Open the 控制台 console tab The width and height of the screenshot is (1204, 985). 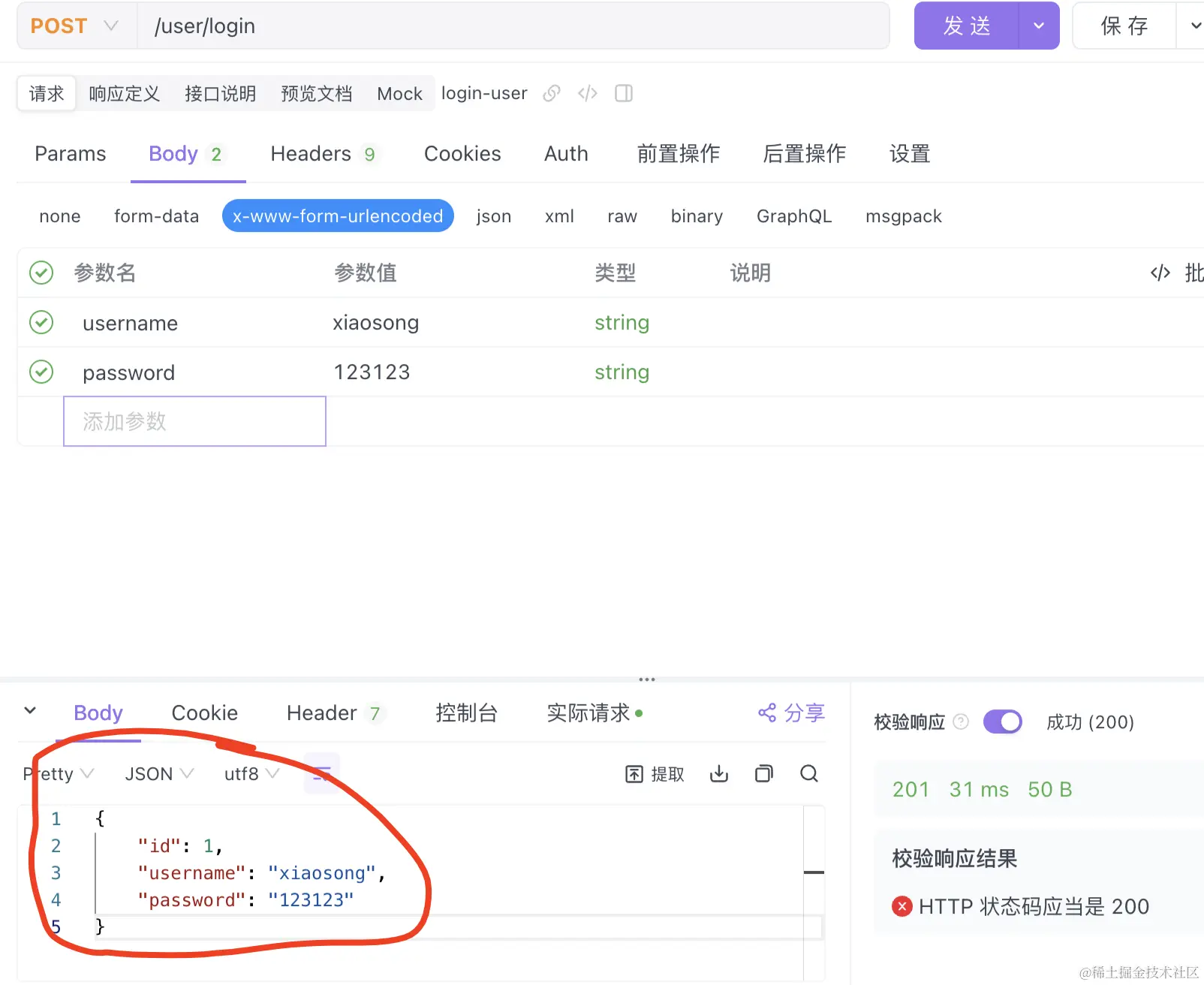tap(466, 712)
